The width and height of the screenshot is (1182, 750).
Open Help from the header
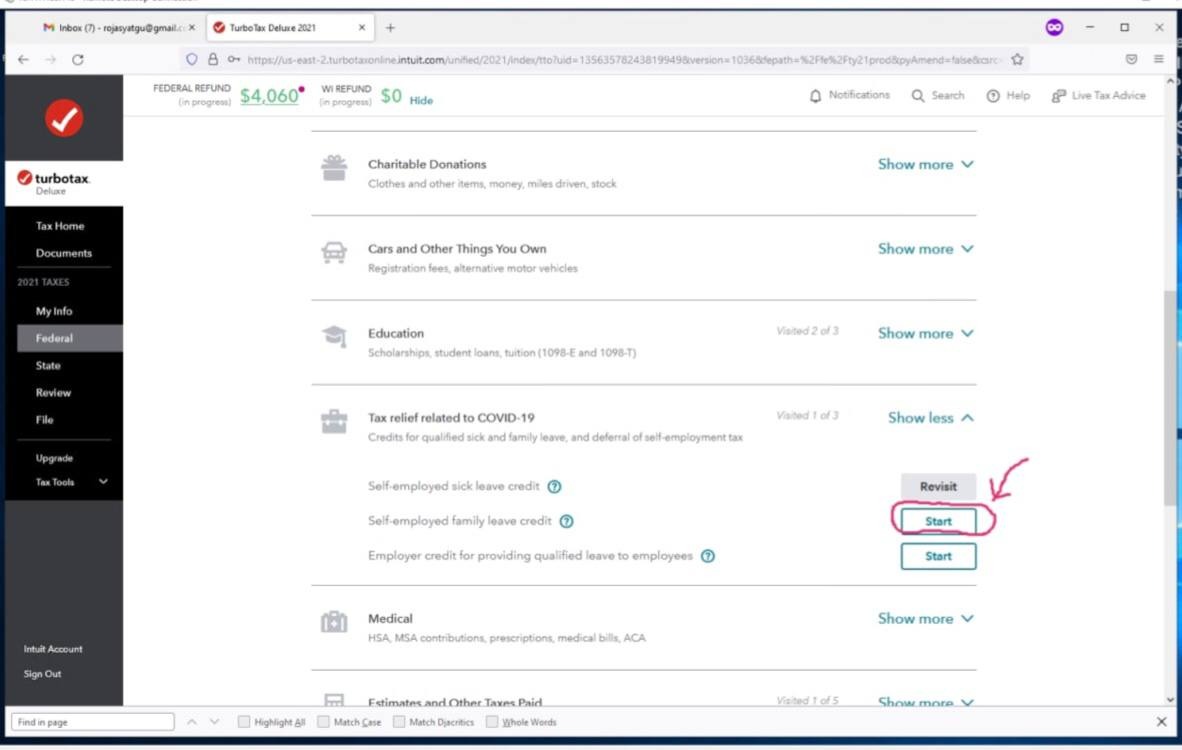(x=1008, y=95)
